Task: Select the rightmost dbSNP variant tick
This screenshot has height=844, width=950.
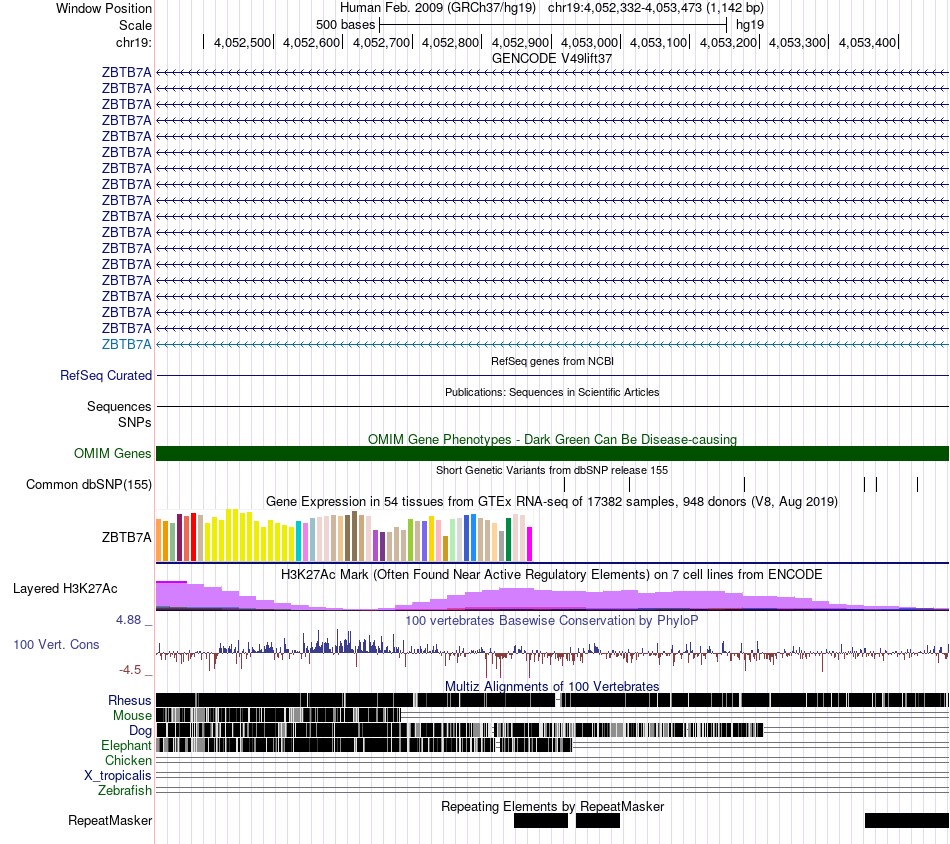Action: [917, 484]
